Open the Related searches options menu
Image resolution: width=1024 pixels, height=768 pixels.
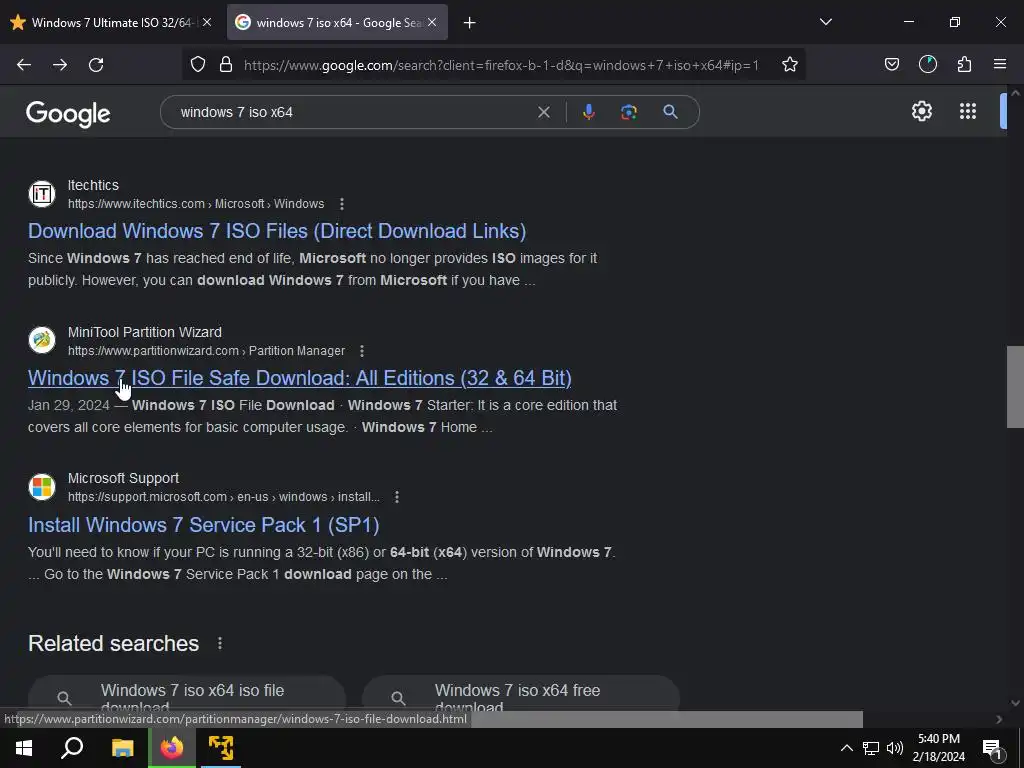(220, 643)
